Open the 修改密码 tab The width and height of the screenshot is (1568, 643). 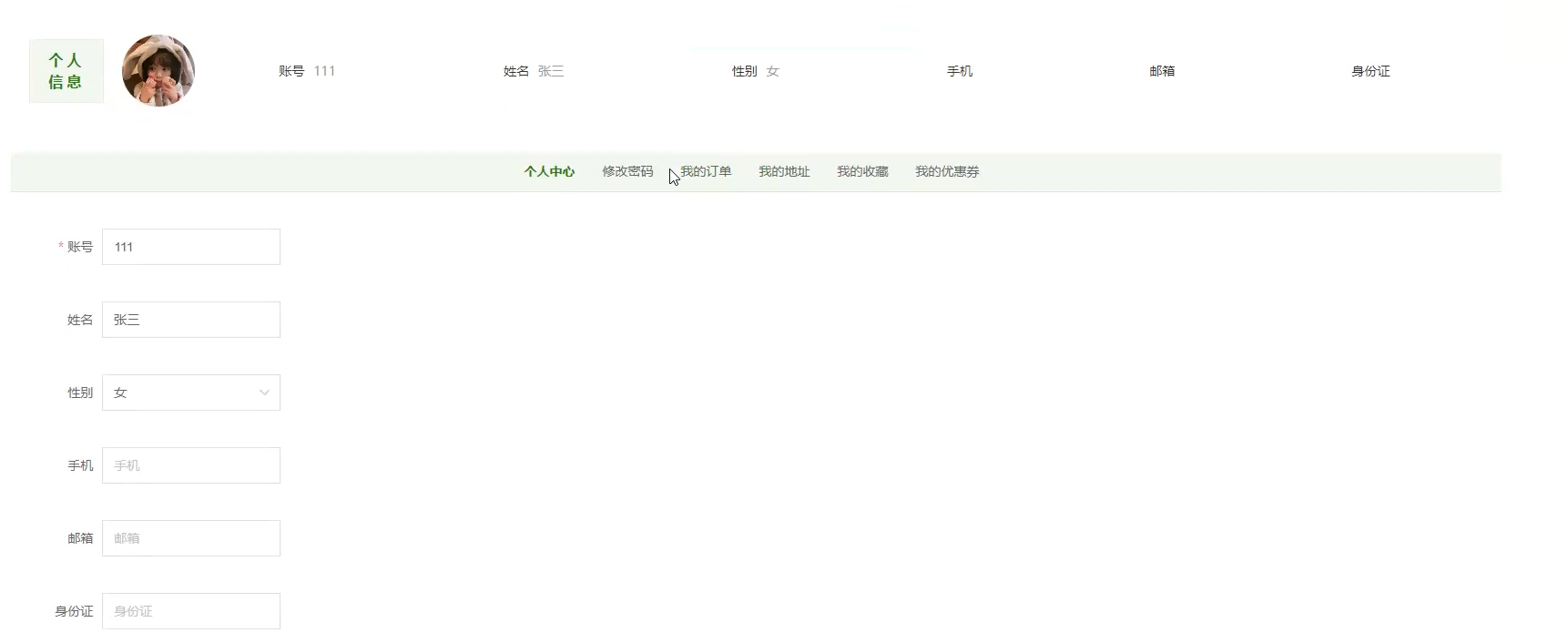pyautogui.click(x=627, y=171)
